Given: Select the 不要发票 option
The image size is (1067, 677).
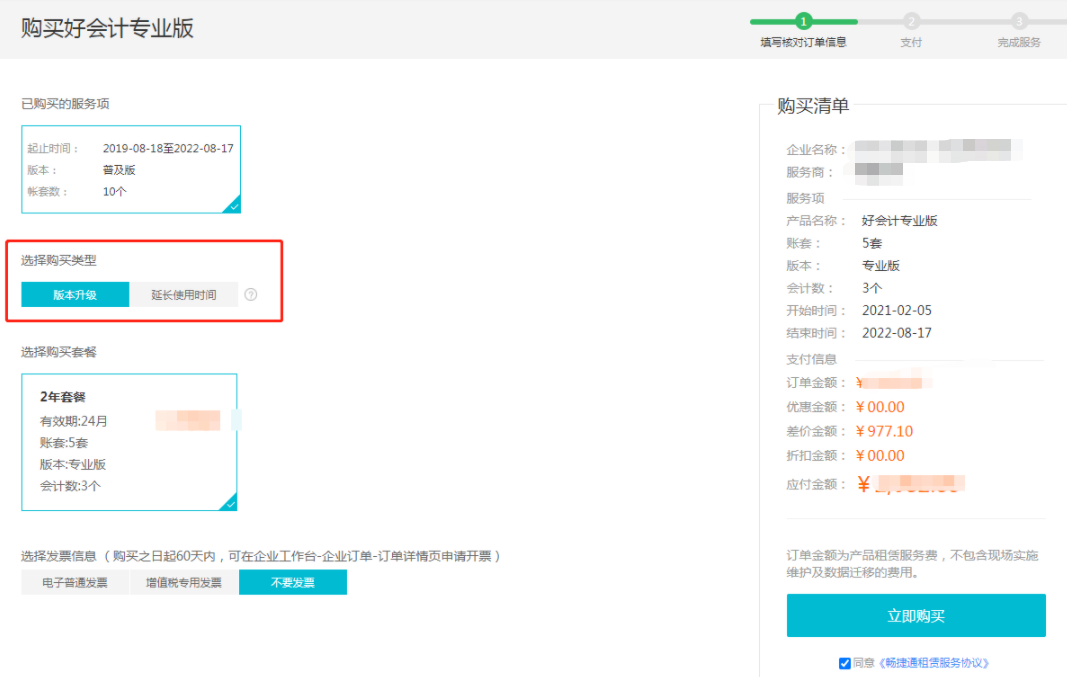Looking at the screenshot, I should (293, 582).
